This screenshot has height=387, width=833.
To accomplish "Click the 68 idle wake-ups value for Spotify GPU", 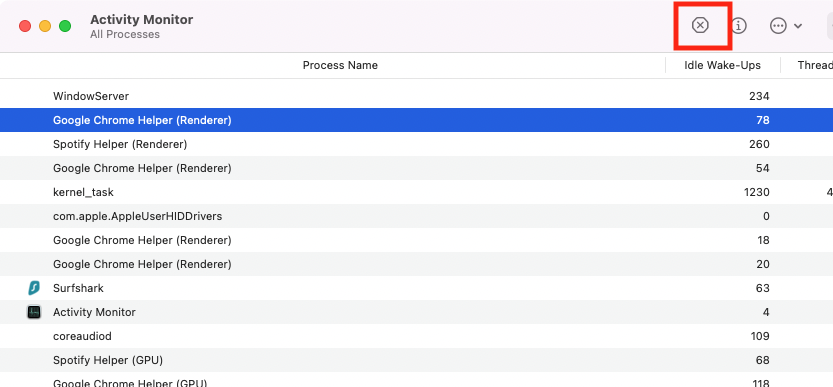I will tap(762, 360).
